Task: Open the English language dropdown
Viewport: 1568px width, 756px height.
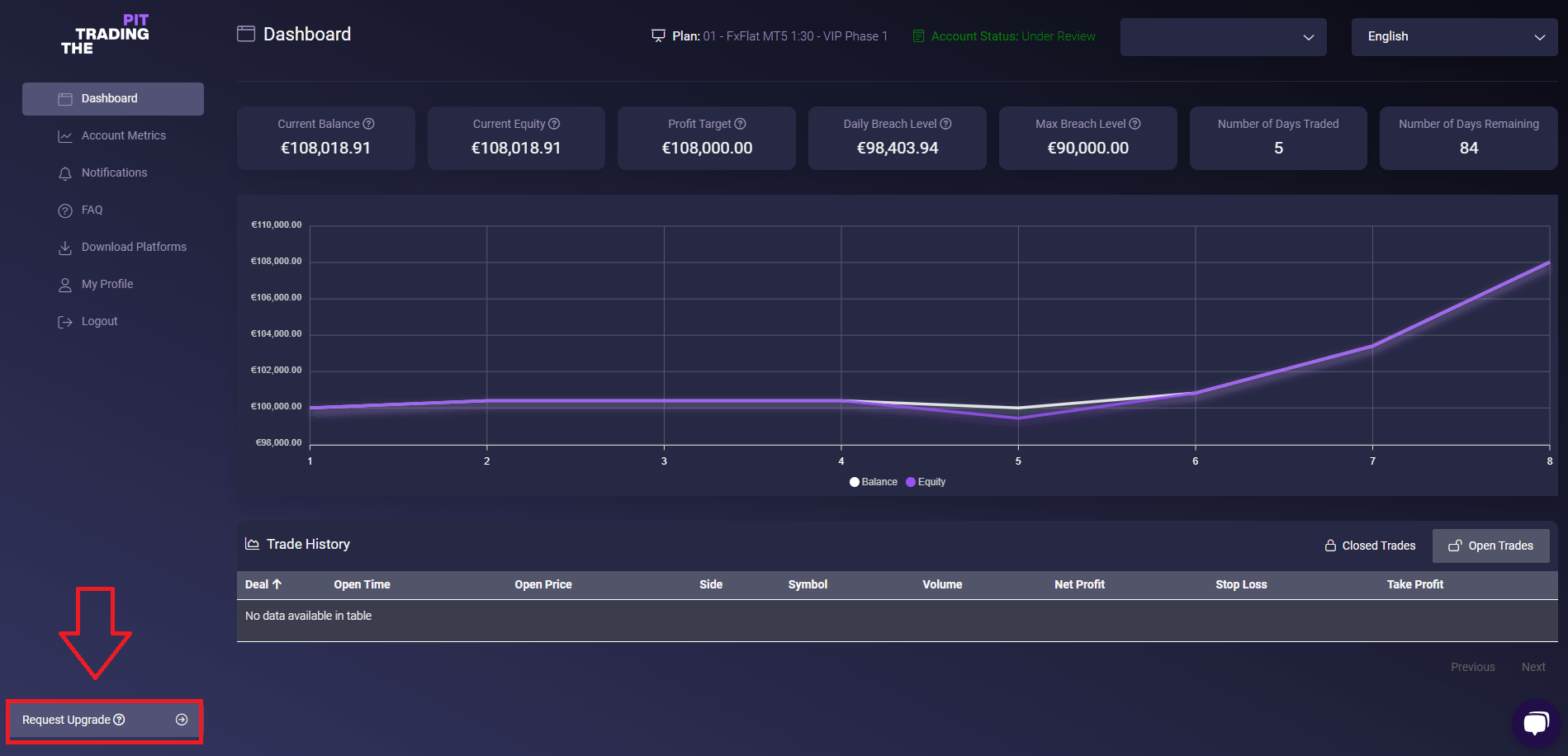Action: pyautogui.click(x=1453, y=36)
